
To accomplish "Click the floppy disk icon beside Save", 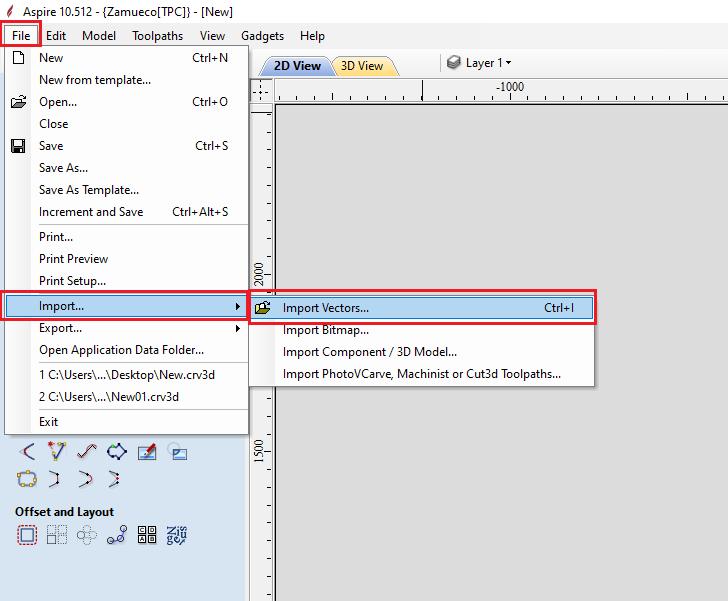I will click(18, 146).
